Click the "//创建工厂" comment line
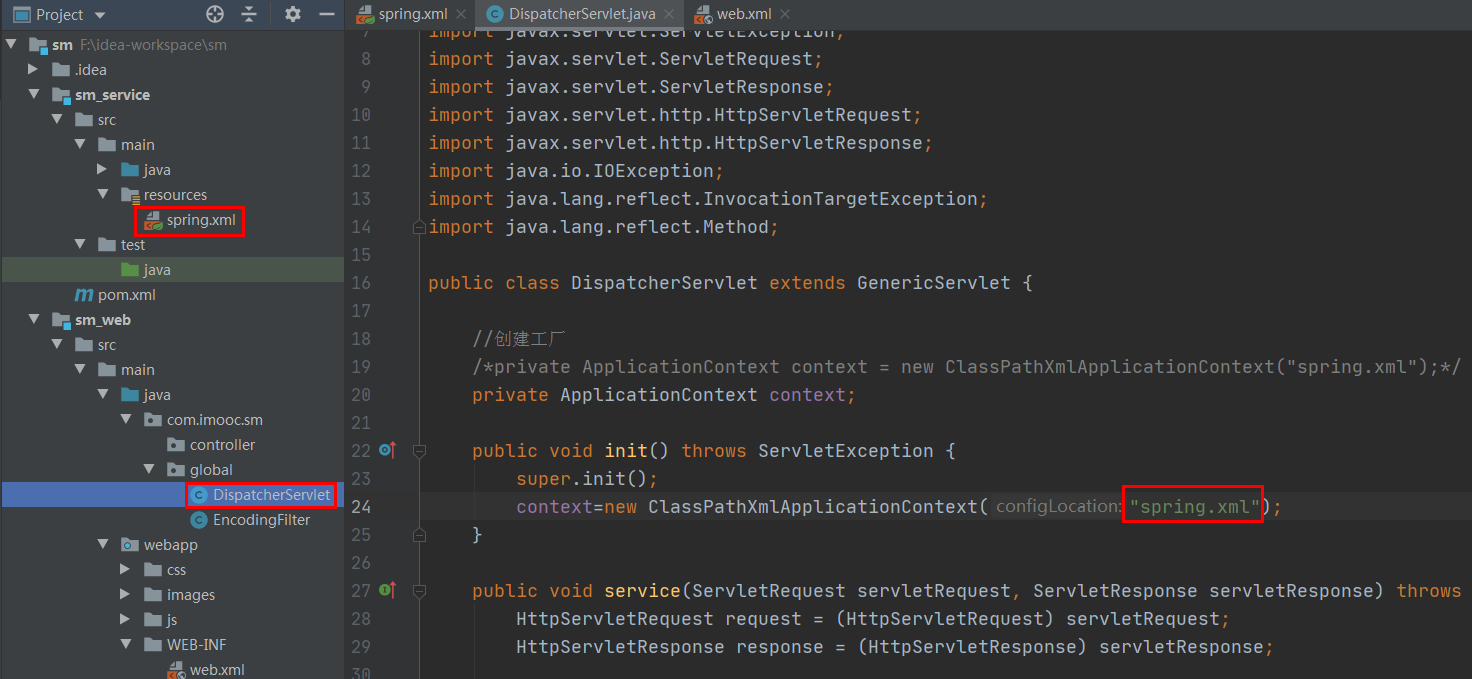The image size is (1472, 679). tap(520, 339)
